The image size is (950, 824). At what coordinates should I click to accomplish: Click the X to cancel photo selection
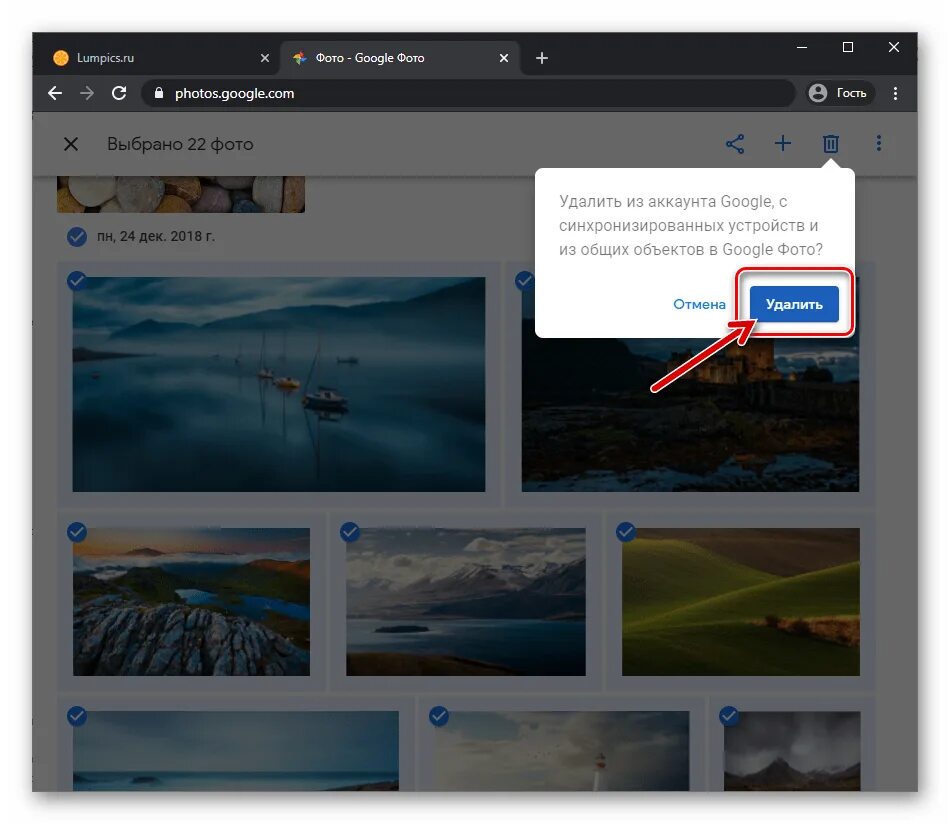coord(70,144)
